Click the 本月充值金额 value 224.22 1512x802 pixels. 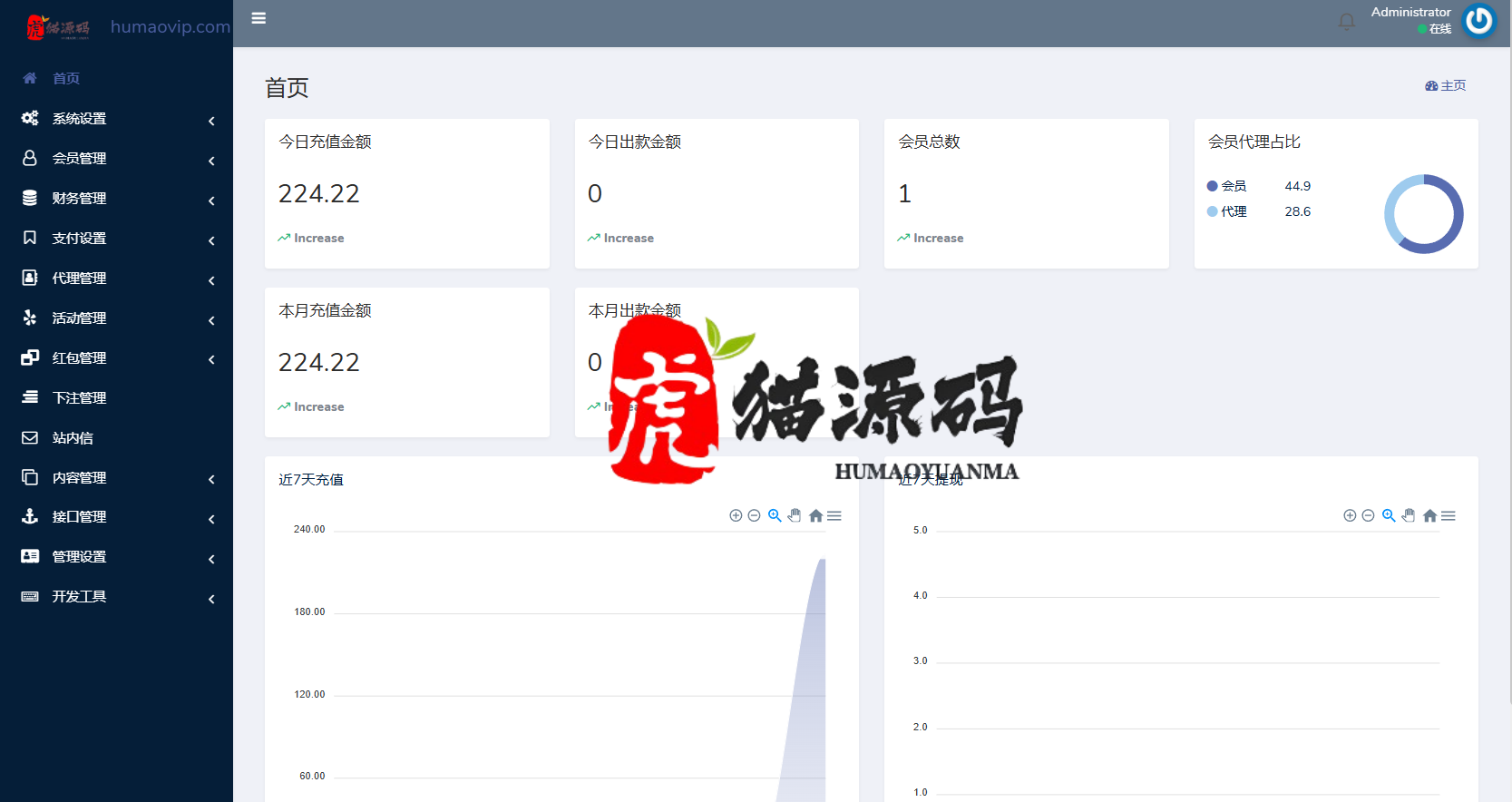pos(318,362)
